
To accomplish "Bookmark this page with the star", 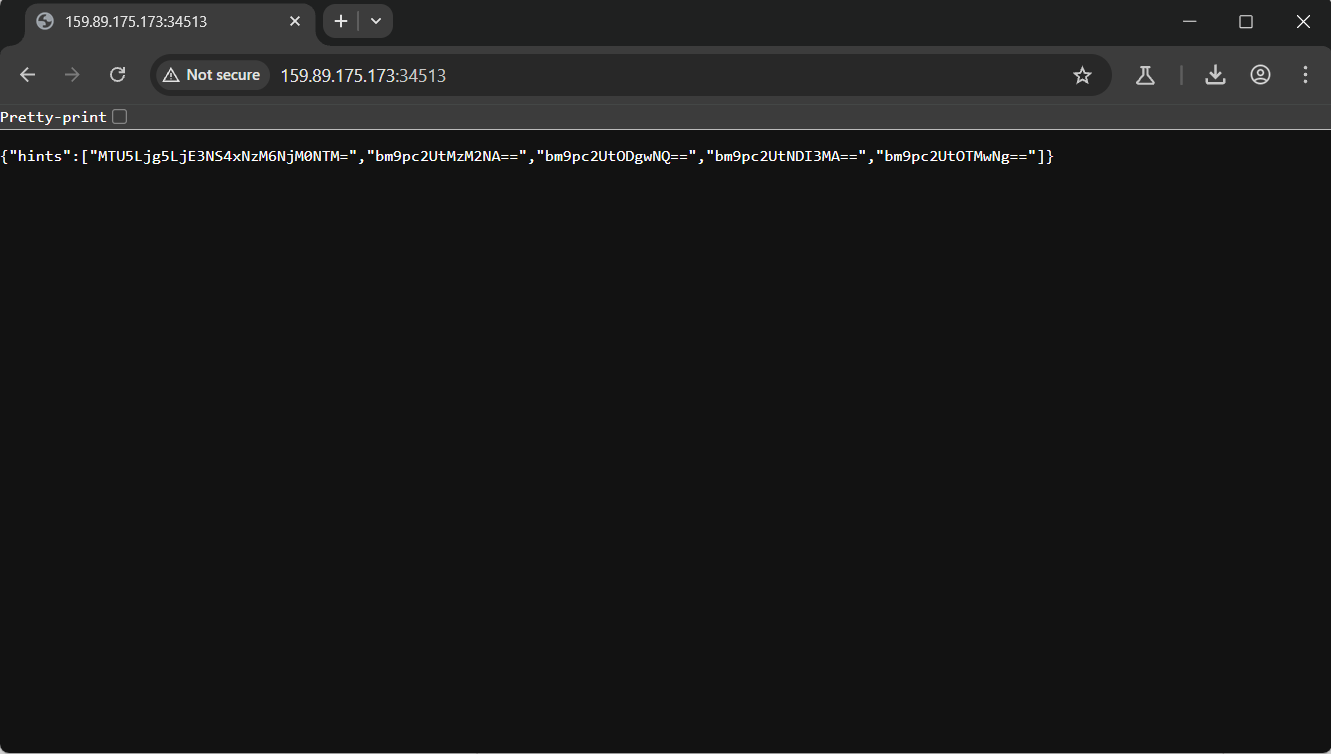I will point(1082,75).
